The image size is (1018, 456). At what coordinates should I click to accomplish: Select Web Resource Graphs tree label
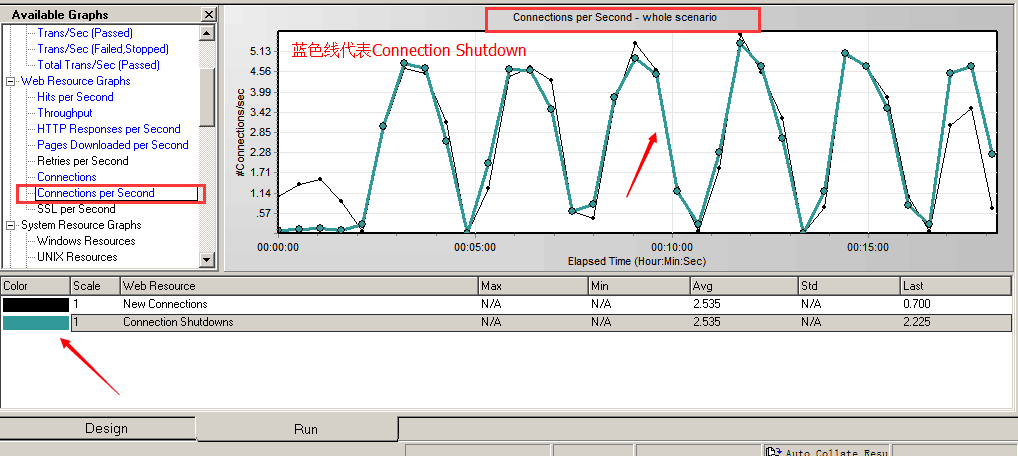75,81
